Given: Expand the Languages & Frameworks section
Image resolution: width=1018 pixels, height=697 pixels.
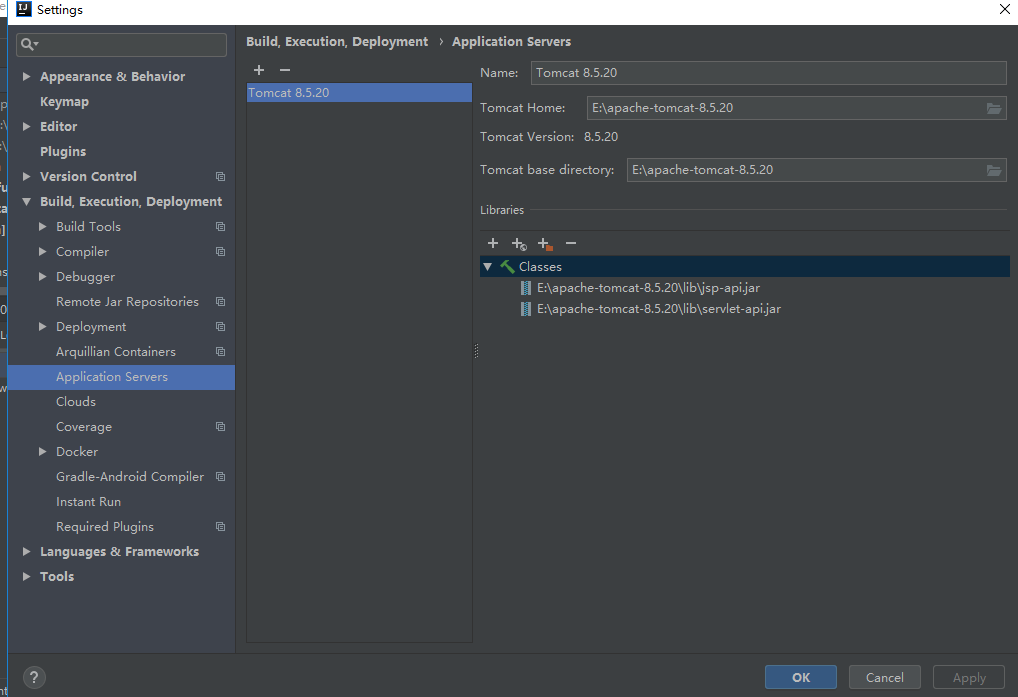Looking at the screenshot, I should (x=26, y=551).
